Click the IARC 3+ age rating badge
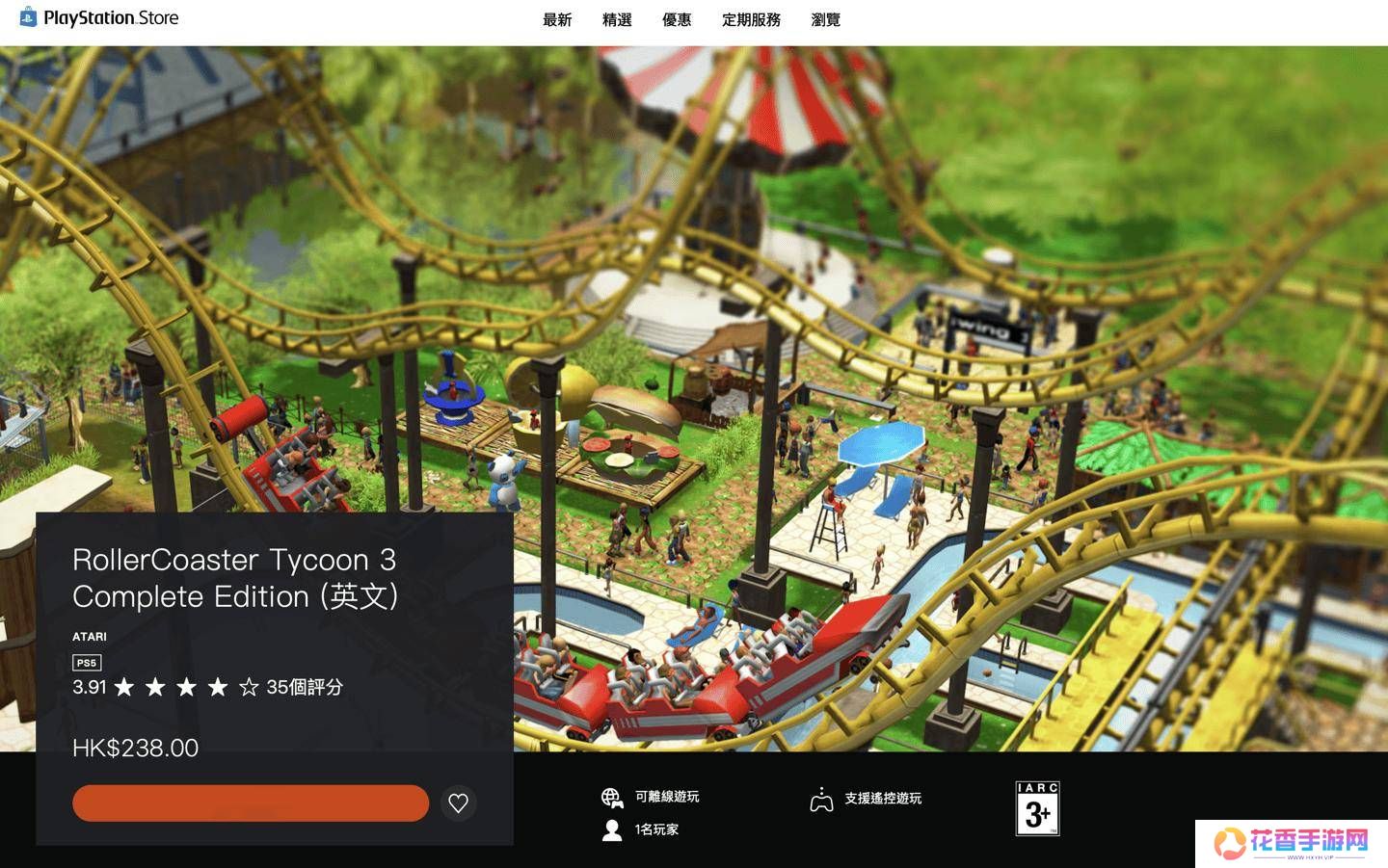Screen dimensions: 1388x868 pos(1037,808)
